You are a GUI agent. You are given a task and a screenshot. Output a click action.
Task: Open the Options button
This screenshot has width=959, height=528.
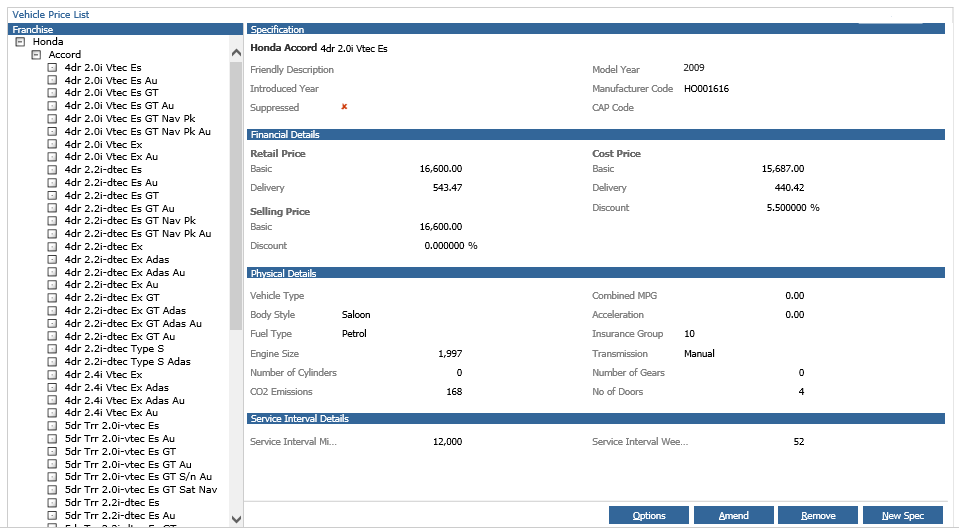[x=649, y=515]
